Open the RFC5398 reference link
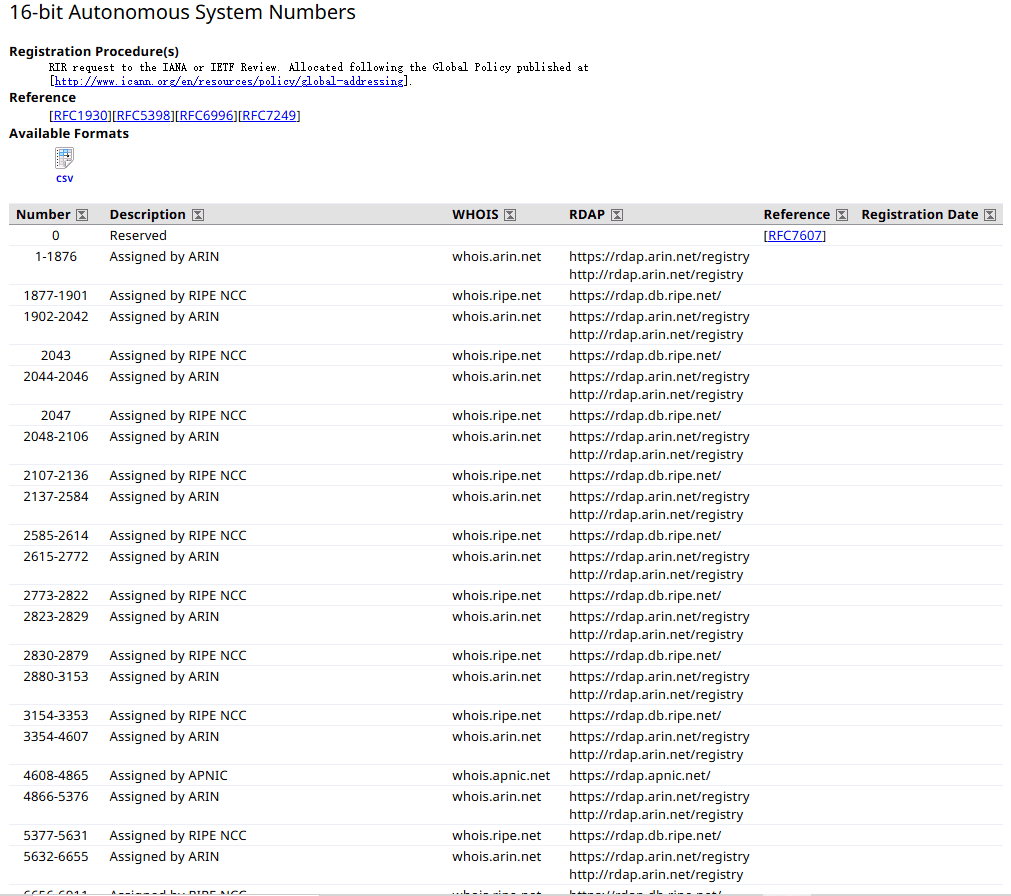The image size is (1011, 896). point(144,115)
